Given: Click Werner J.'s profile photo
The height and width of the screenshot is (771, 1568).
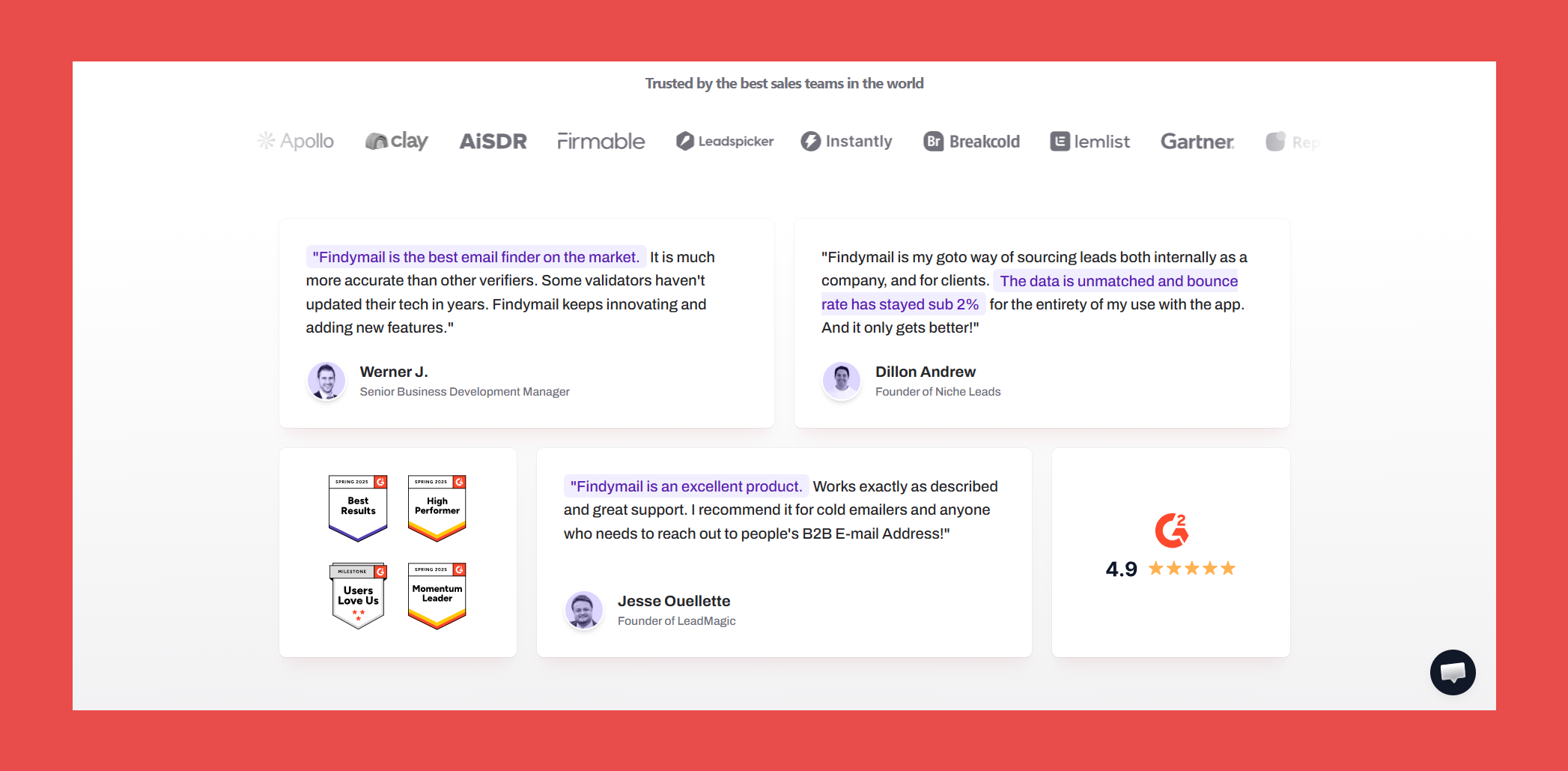Looking at the screenshot, I should [x=326, y=381].
